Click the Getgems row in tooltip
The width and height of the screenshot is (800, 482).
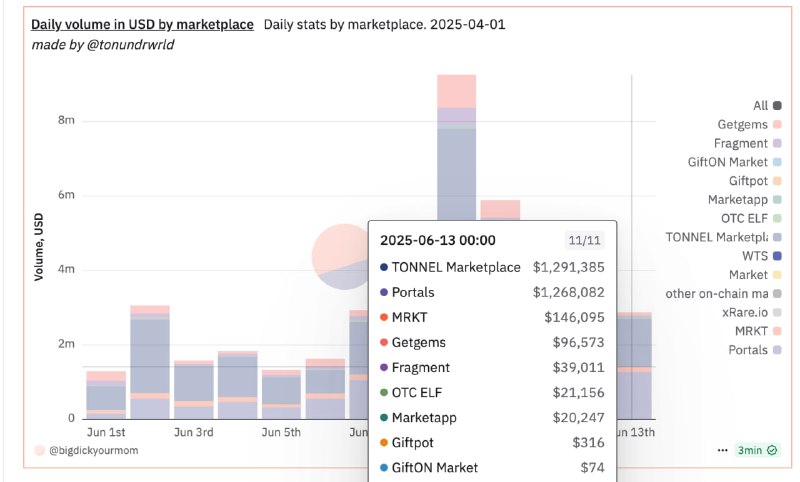click(x=492, y=342)
